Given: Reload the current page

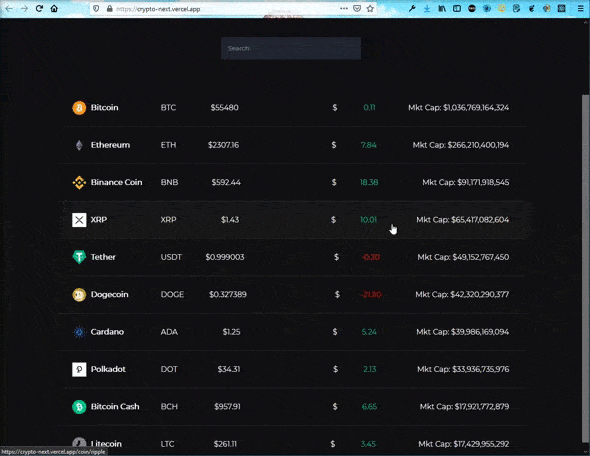Looking at the screenshot, I should click(x=39, y=8).
